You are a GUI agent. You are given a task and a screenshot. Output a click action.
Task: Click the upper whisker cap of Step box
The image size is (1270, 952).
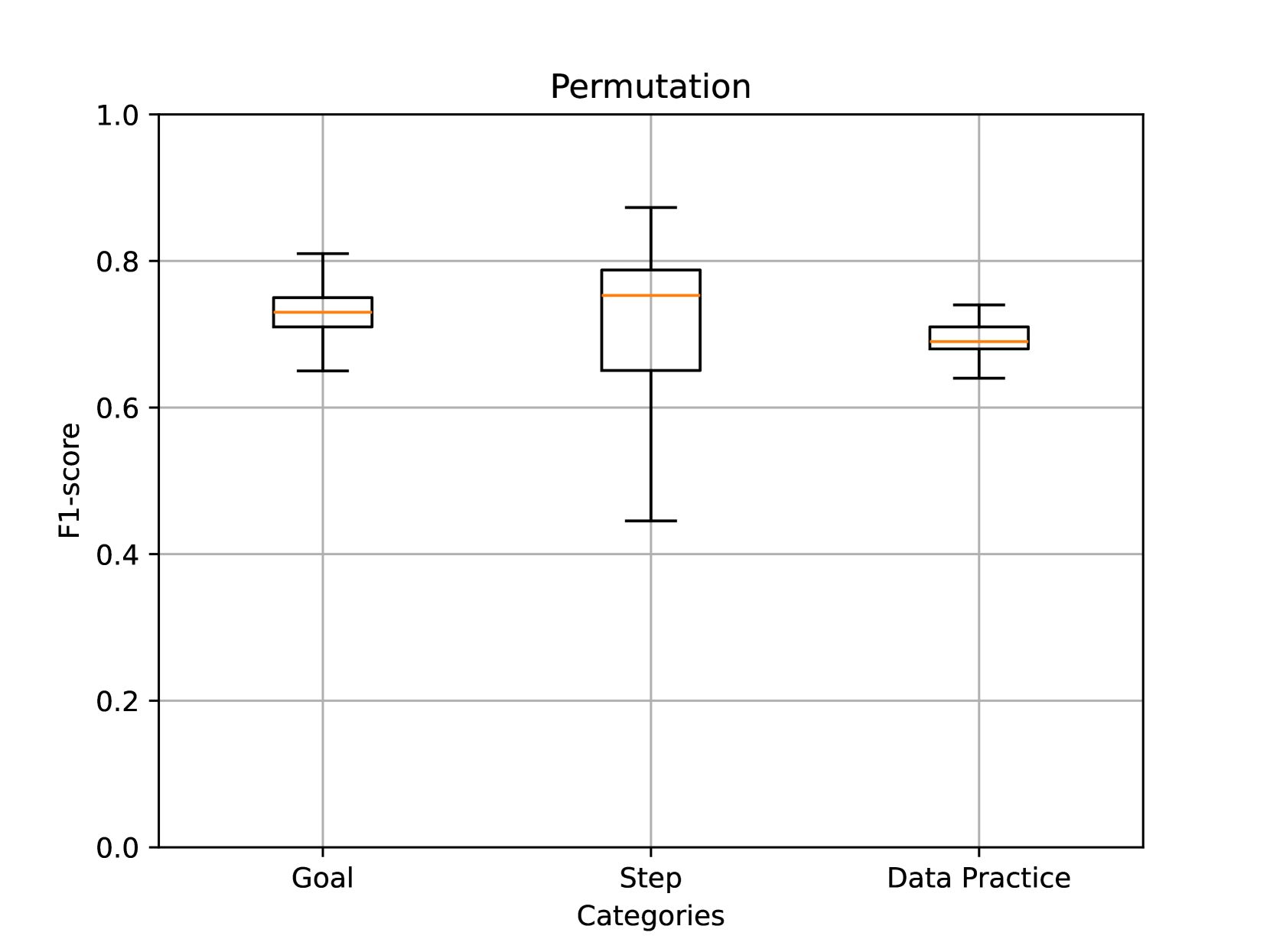pyautogui.click(x=650, y=207)
